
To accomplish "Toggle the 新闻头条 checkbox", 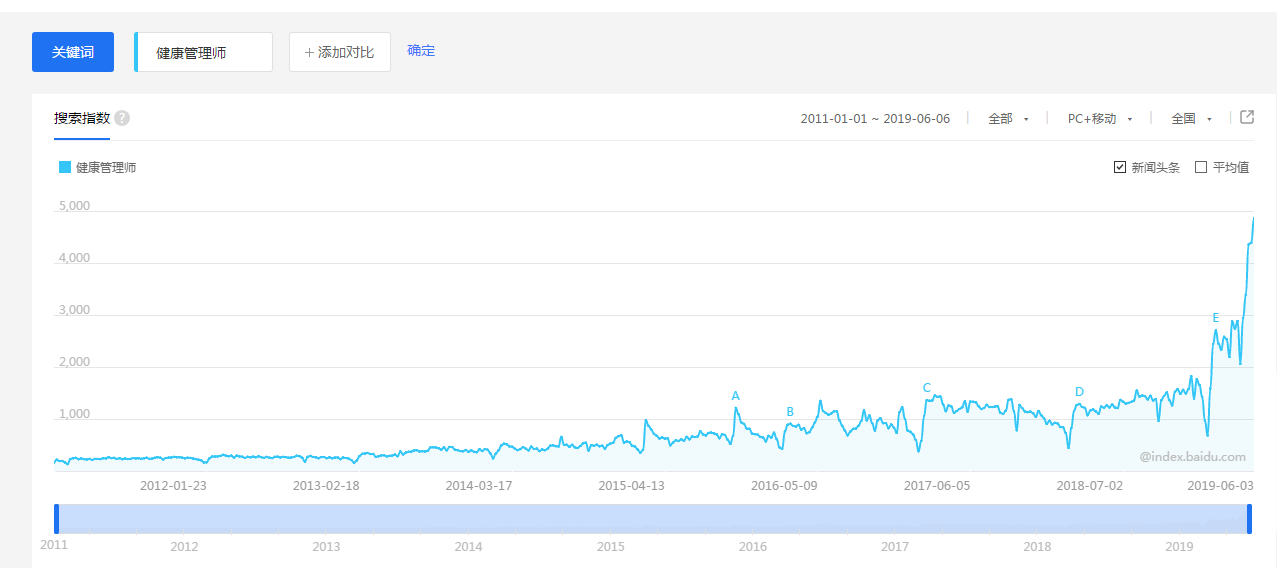I will tap(1120, 167).
